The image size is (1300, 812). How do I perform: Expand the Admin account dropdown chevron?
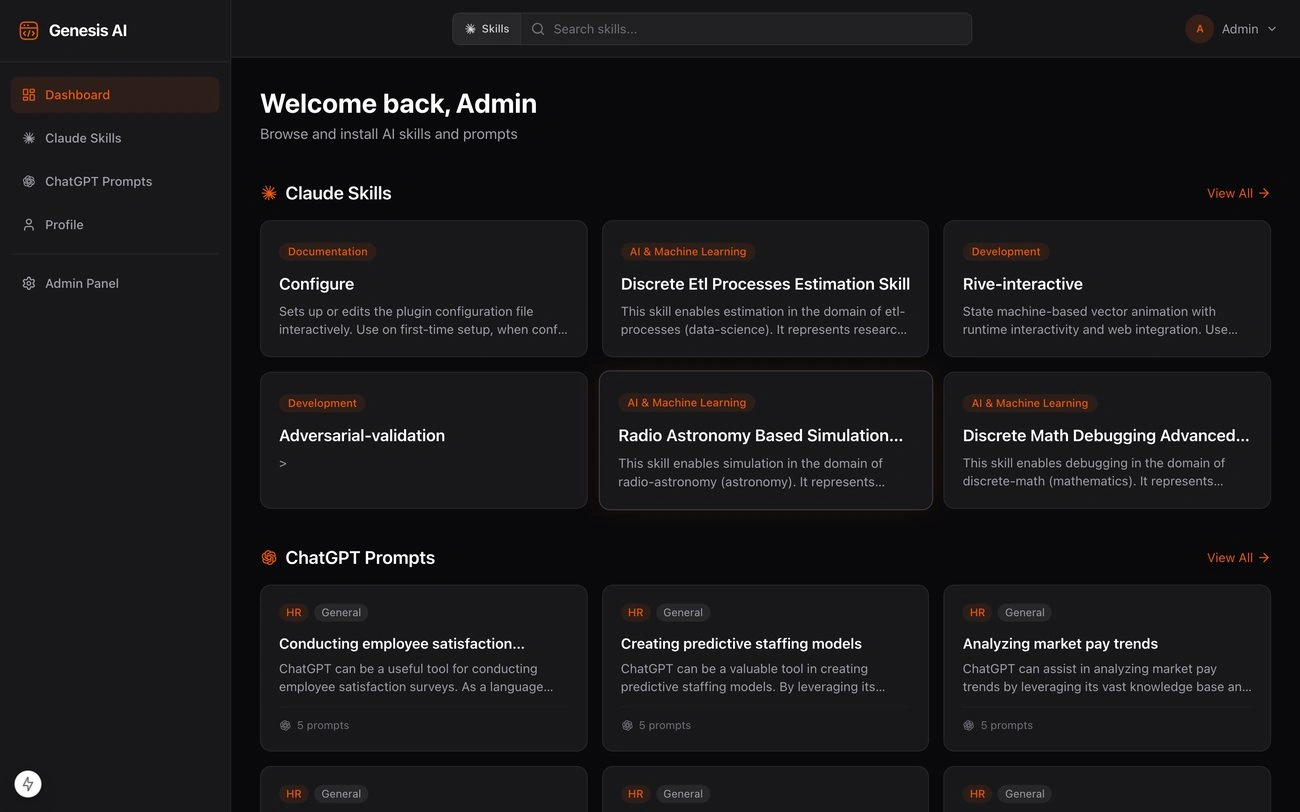click(x=1272, y=29)
